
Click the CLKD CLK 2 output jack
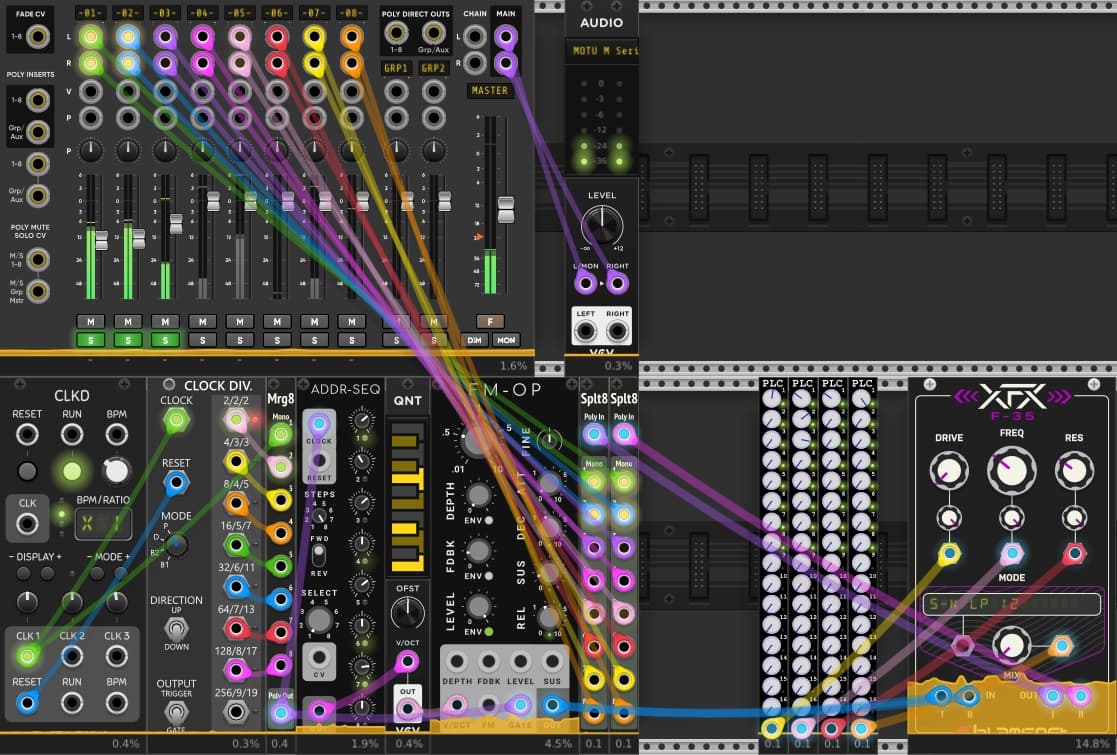pos(72,655)
